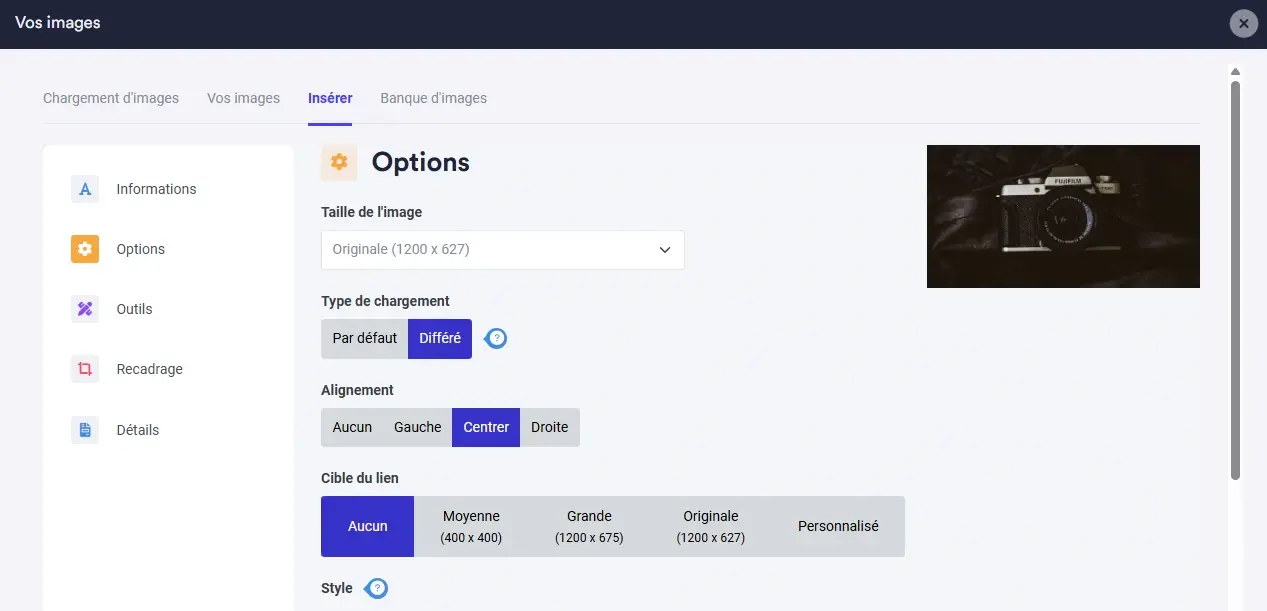Viewport: 1267px width, 611px height.
Task: Choose Moyenne (400 x 400) link target
Action: tap(471, 526)
